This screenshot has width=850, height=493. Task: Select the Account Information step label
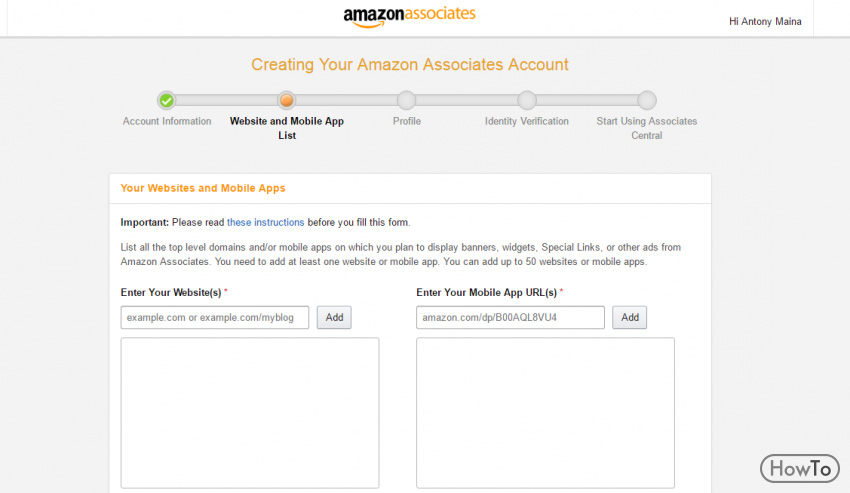167,121
